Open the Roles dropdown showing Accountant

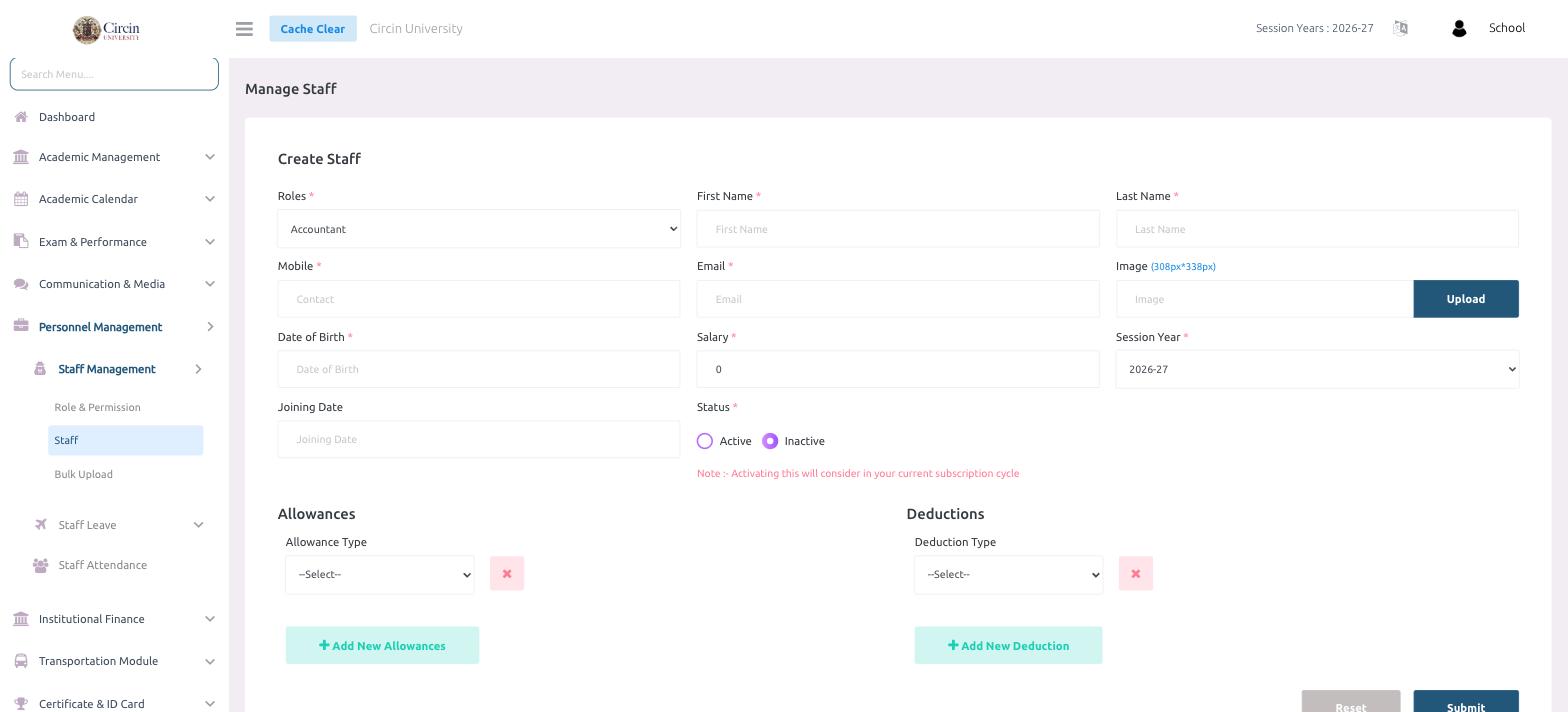[x=479, y=229]
